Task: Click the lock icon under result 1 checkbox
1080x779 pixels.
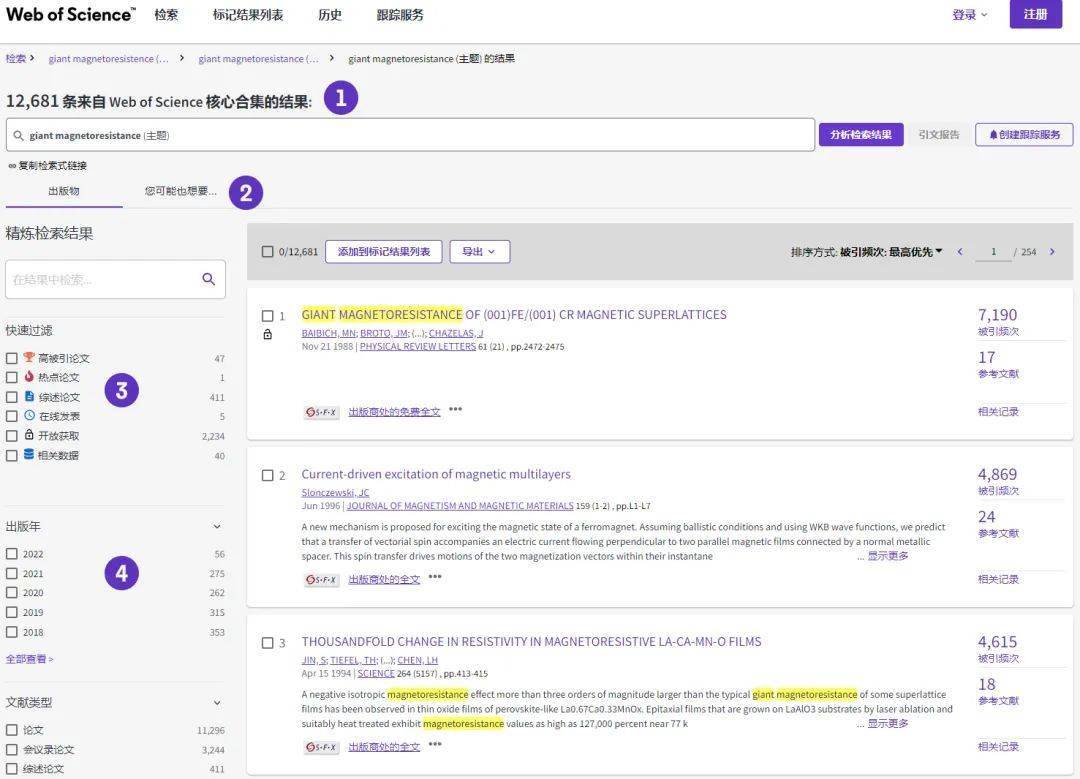Action: click(x=267, y=334)
